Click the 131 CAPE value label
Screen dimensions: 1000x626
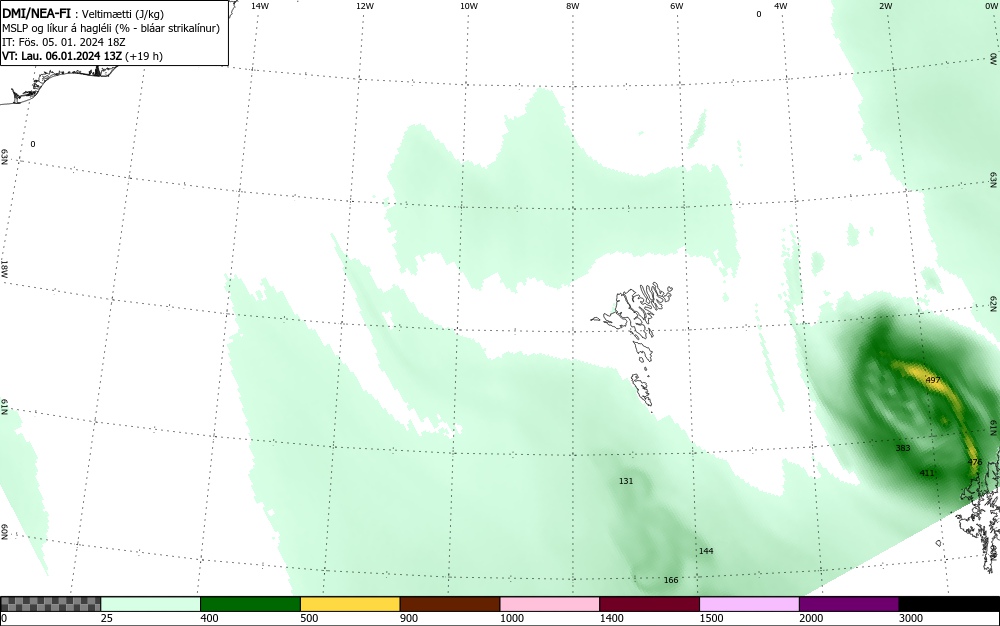626,481
